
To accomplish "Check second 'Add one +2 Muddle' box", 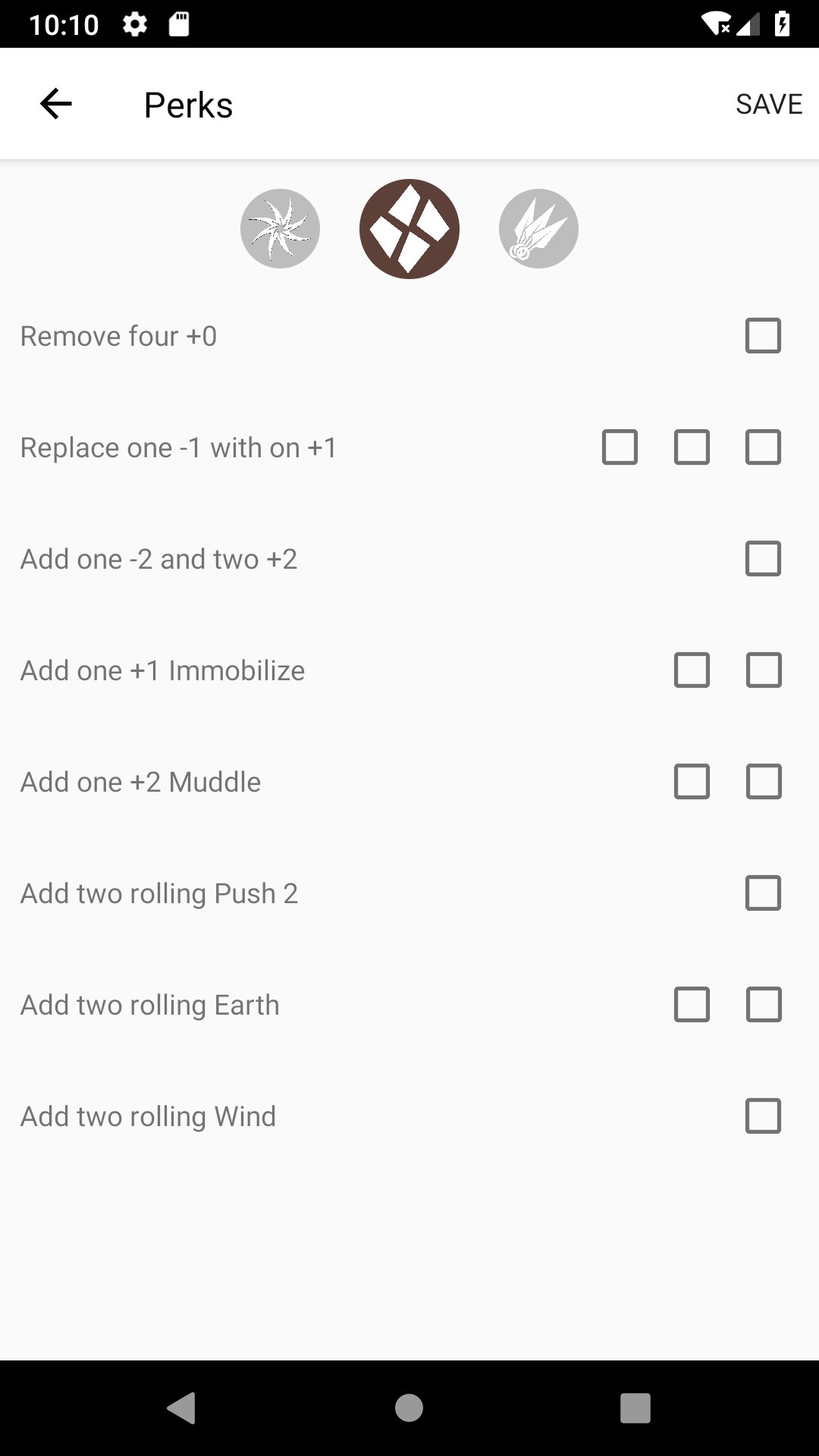I will [x=763, y=782].
